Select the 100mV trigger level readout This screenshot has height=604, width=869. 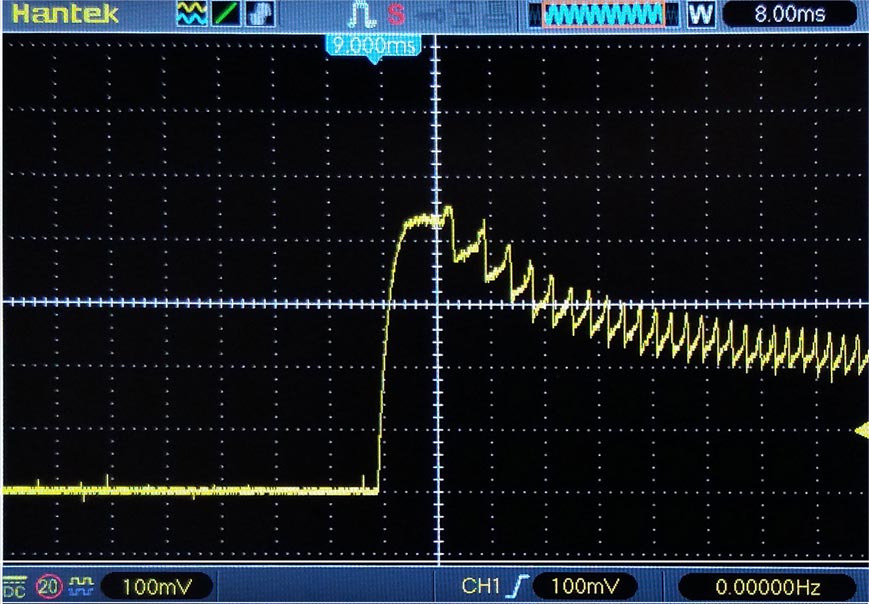coord(585,586)
